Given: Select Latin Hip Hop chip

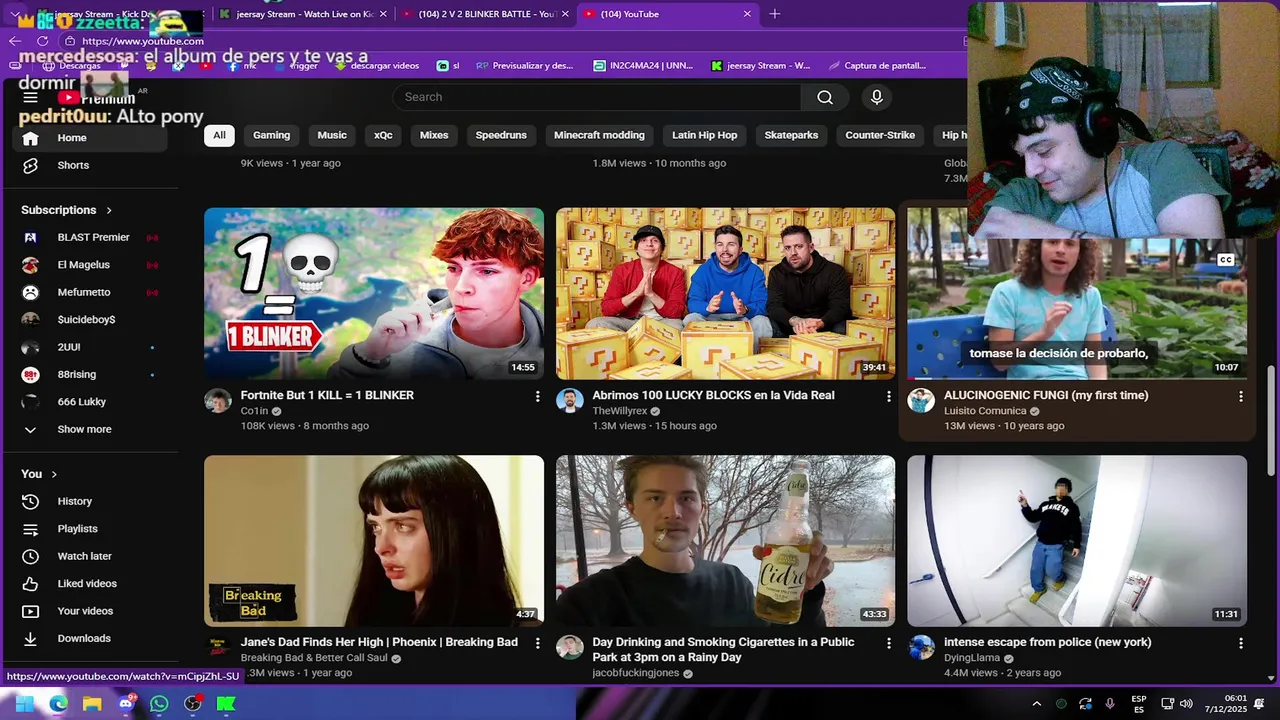Looking at the screenshot, I should (704, 135).
